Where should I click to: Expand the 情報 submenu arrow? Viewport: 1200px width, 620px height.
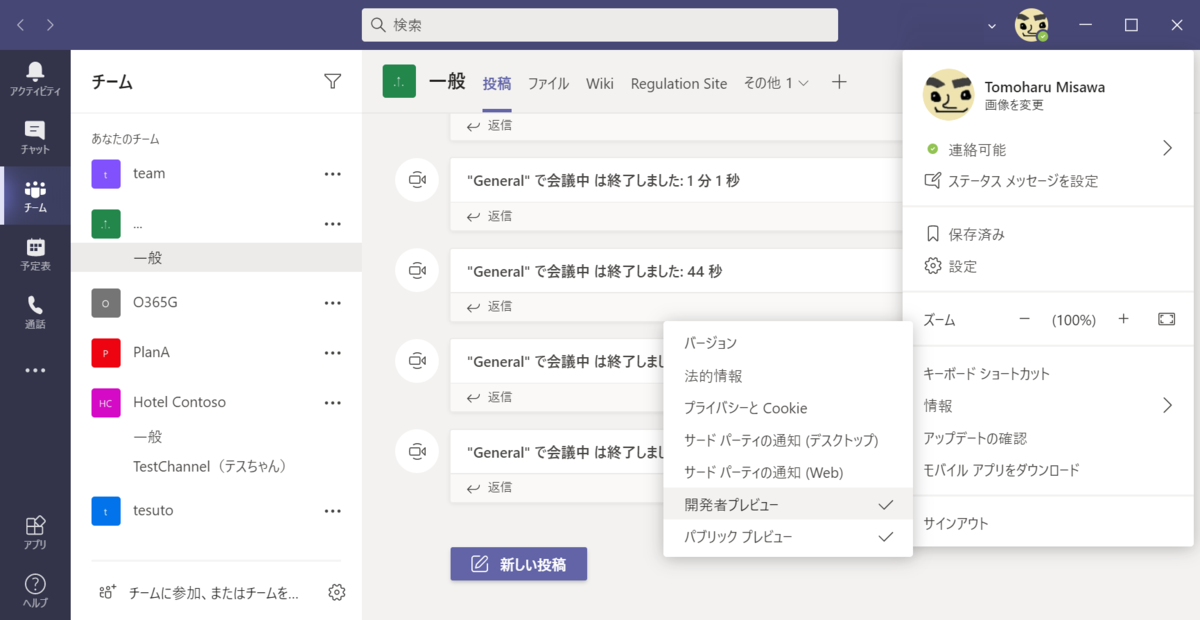(1167, 405)
